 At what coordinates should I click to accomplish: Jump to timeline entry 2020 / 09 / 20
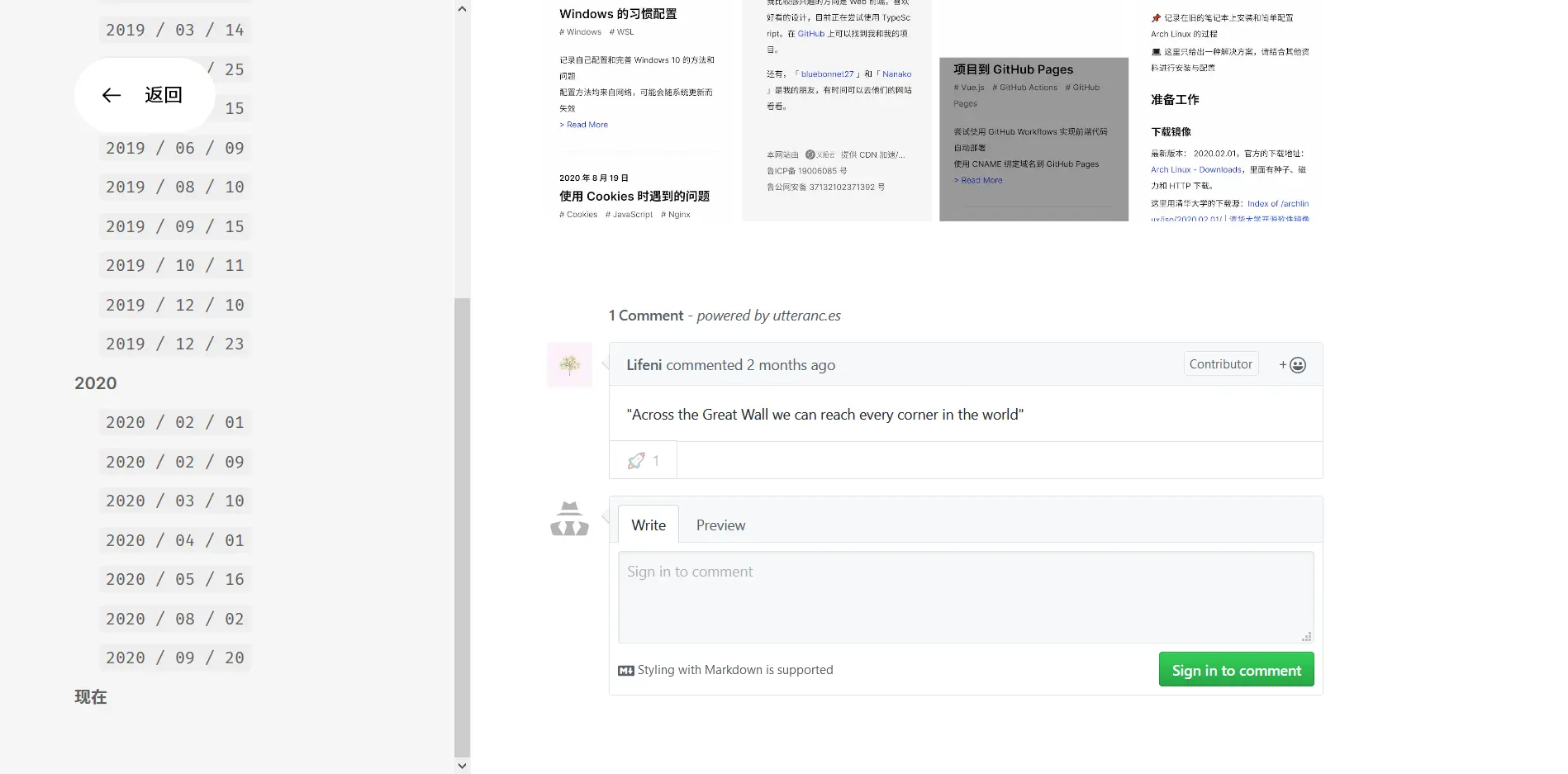coord(175,658)
